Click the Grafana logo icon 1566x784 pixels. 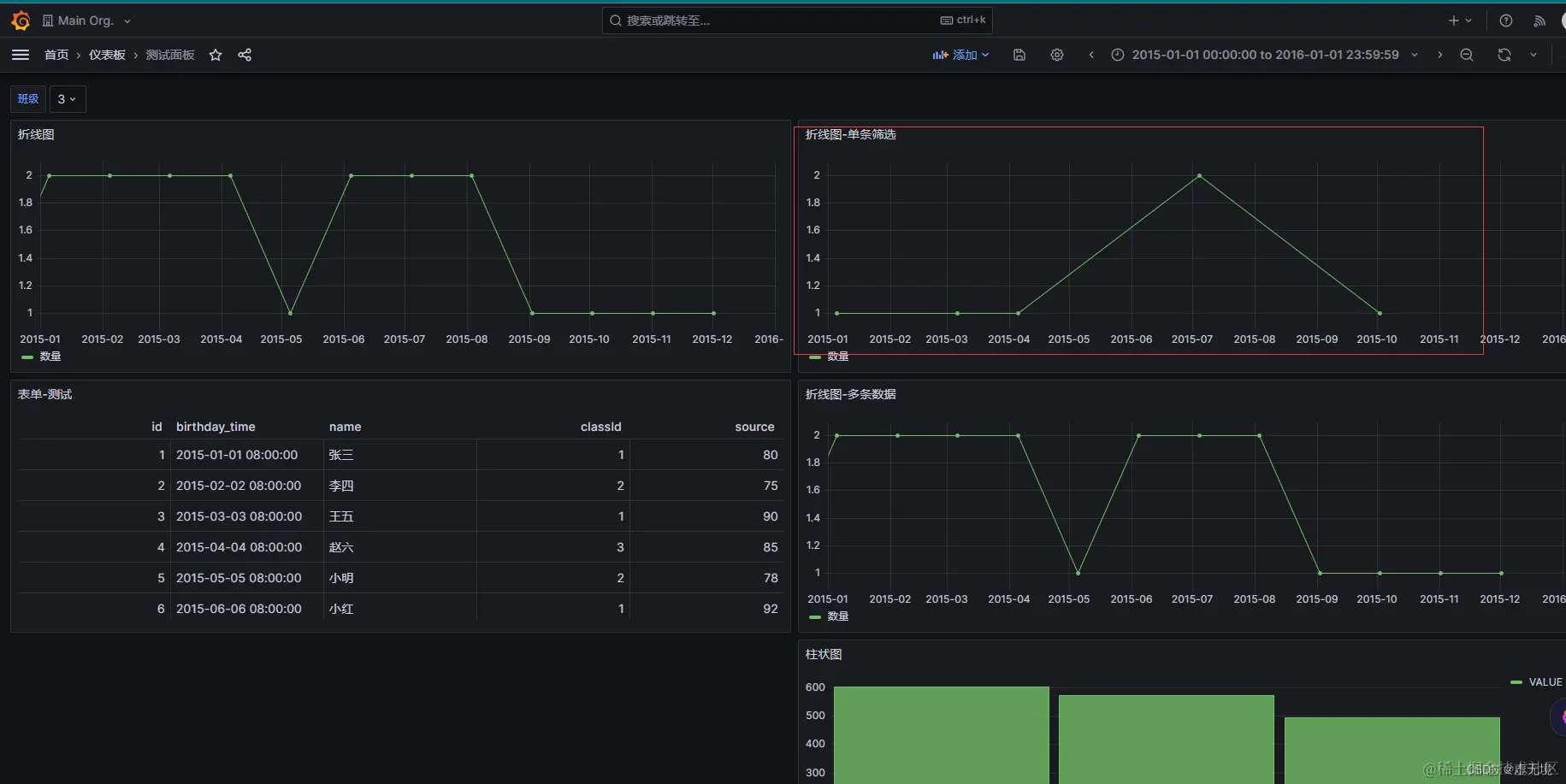21,21
